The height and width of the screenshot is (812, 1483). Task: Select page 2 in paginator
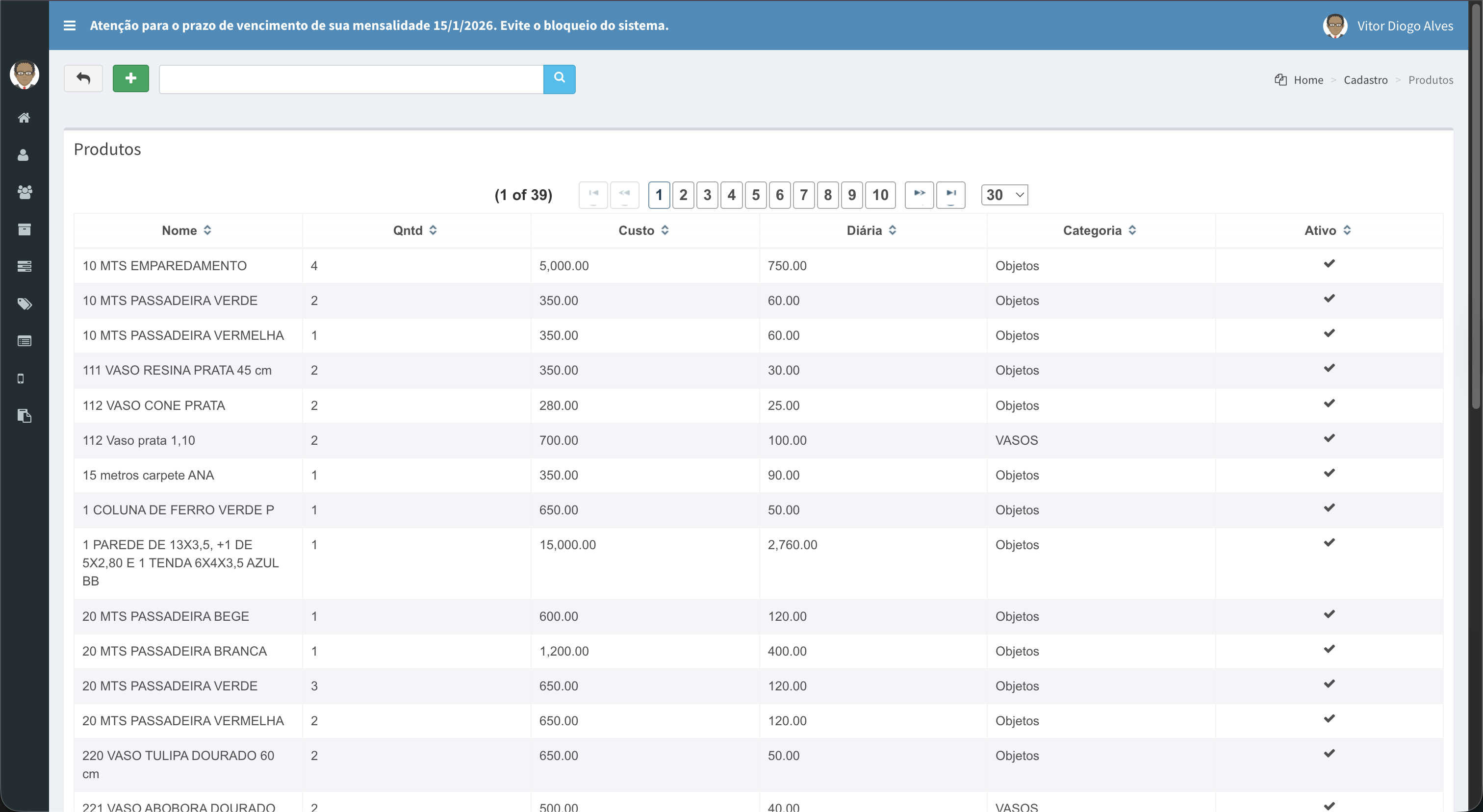click(683, 195)
